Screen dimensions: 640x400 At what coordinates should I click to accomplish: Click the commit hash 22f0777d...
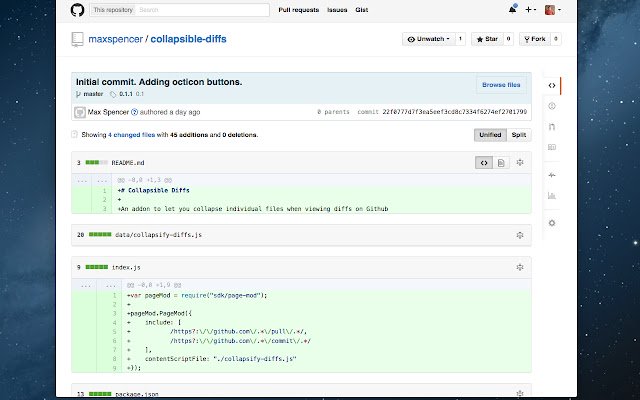click(455, 112)
